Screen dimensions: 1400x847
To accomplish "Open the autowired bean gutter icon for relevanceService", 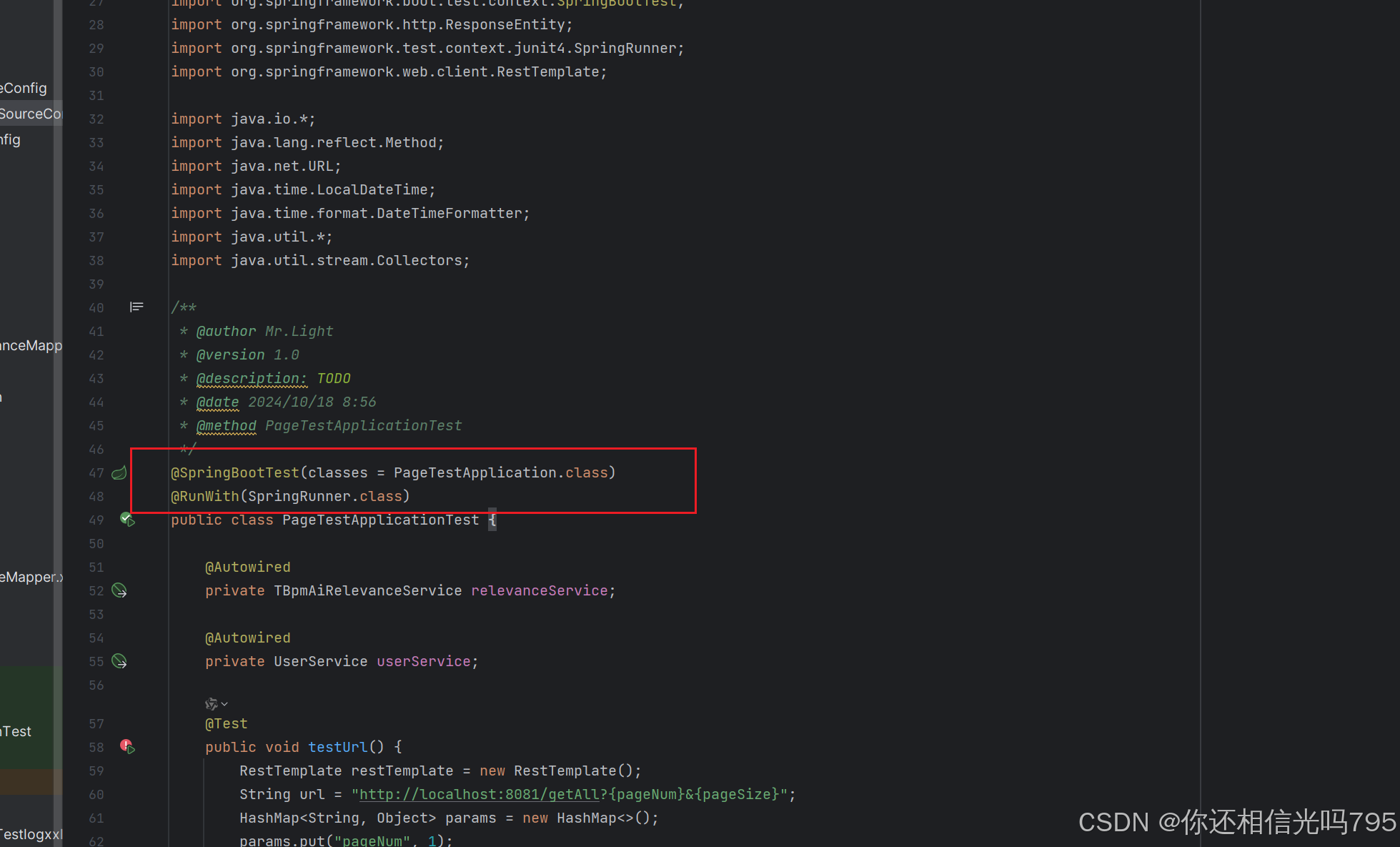I will [119, 590].
